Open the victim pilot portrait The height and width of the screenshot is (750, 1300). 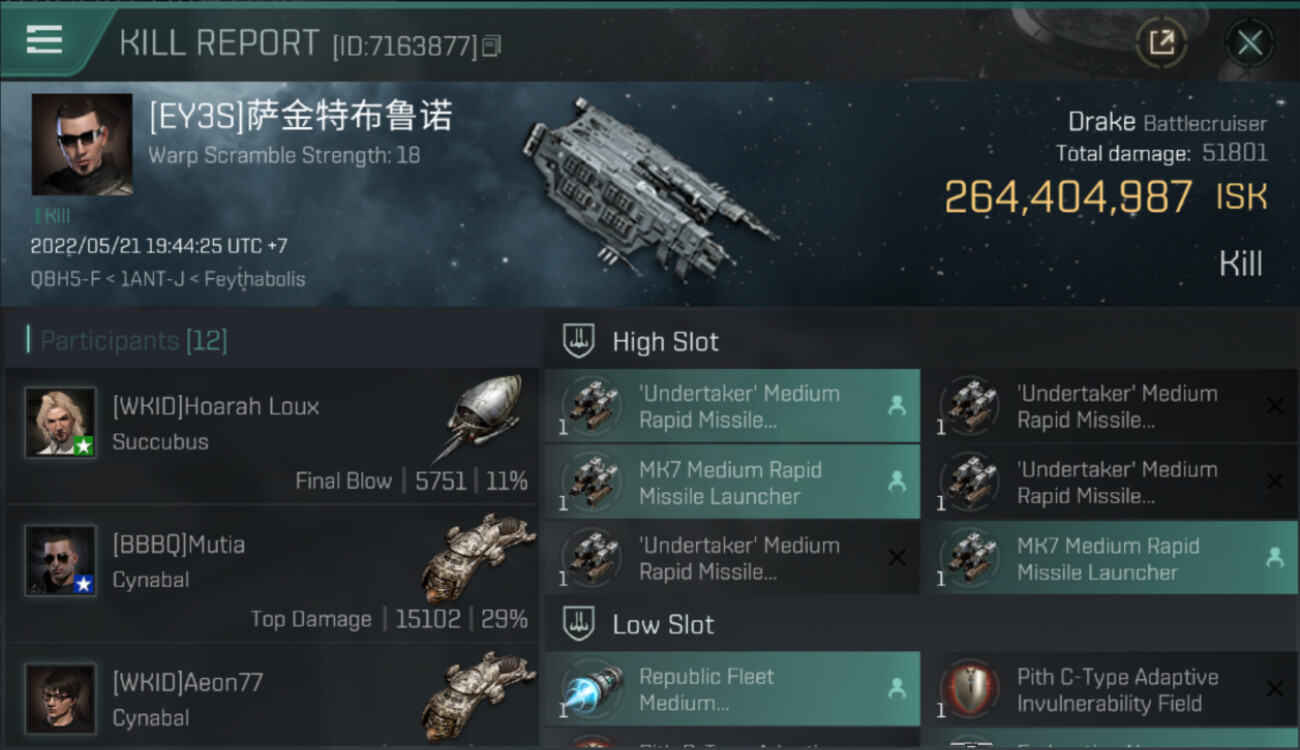pos(82,144)
